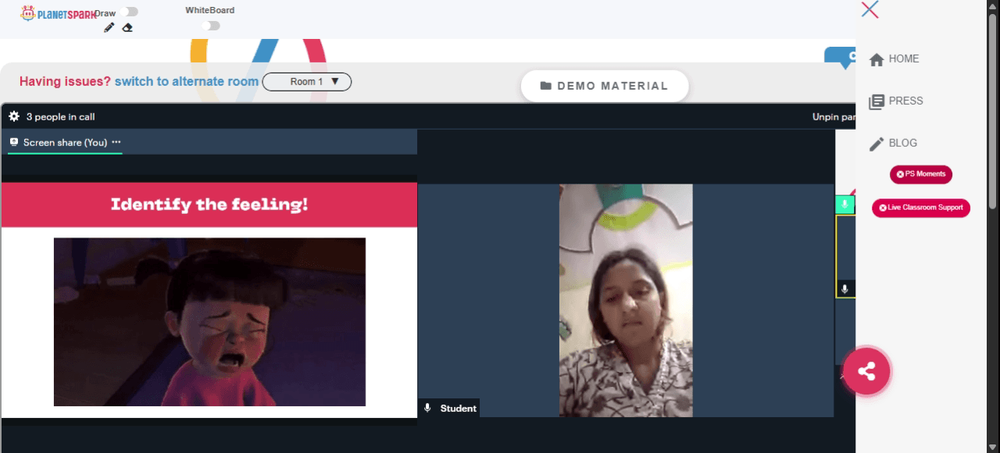
Task: Open the Room 1 dropdown
Action: click(x=307, y=82)
